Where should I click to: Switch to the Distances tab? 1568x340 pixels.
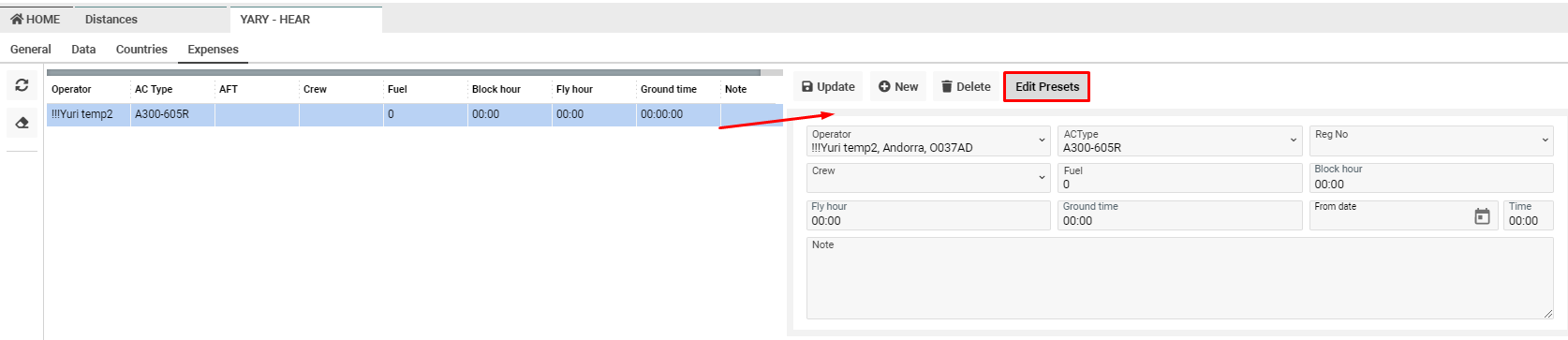click(x=111, y=19)
